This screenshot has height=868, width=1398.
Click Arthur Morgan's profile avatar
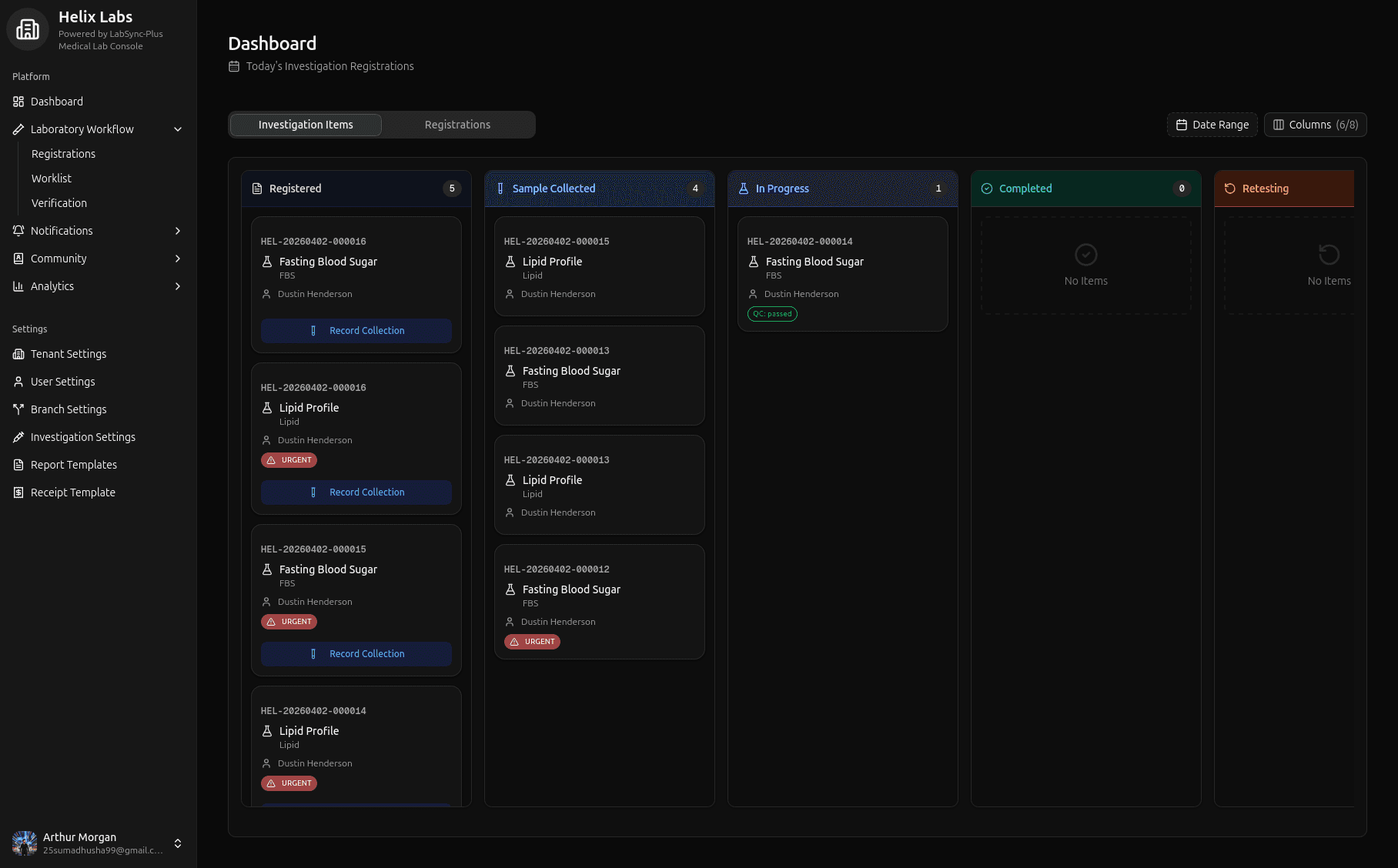coord(25,843)
